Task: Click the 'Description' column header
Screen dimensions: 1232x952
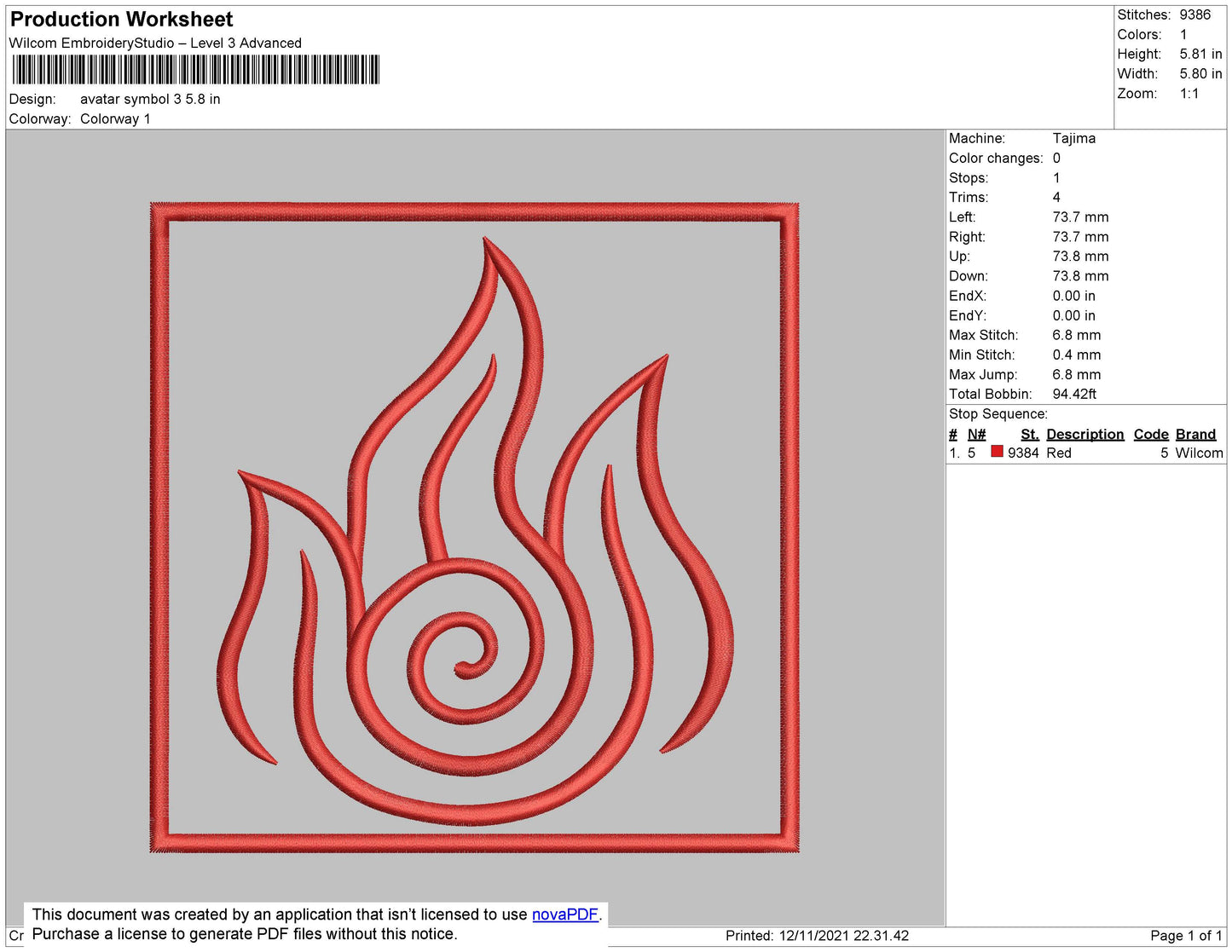Action: pos(1085,435)
